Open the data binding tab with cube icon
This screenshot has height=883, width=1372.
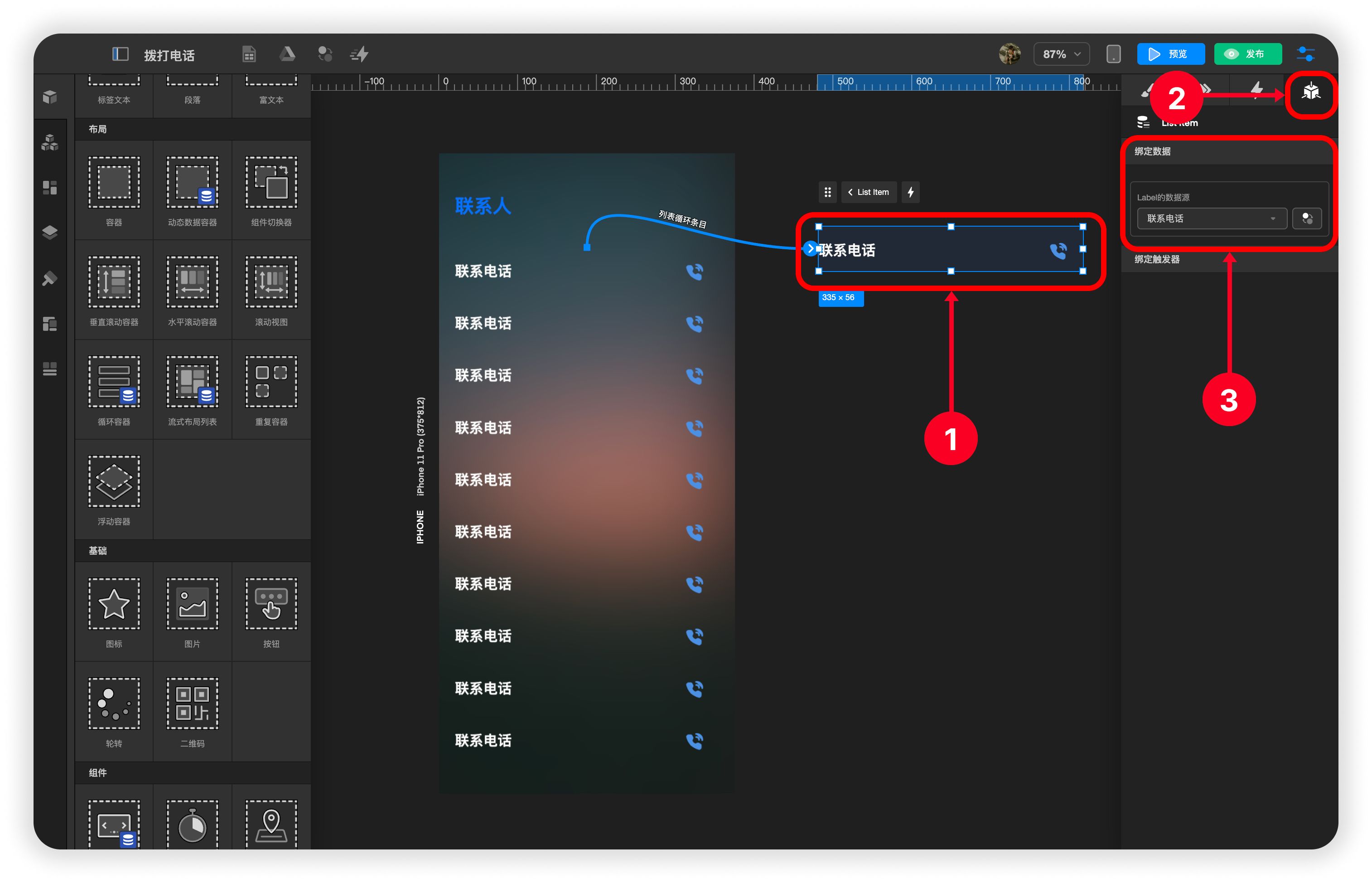coord(1311,92)
